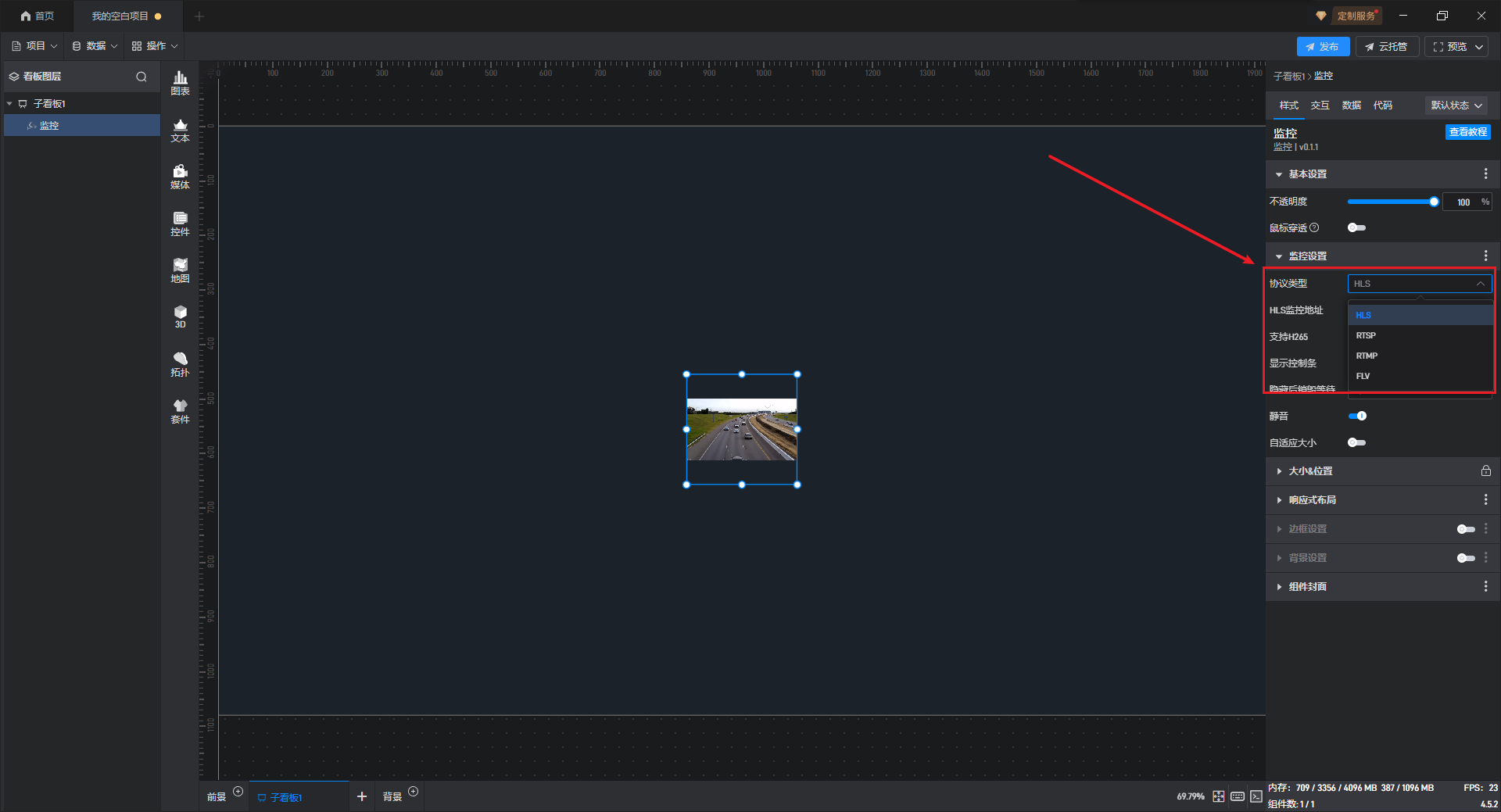The height and width of the screenshot is (812, 1501).
Task: Open the console terminal icon
Action: tap(1256, 796)
